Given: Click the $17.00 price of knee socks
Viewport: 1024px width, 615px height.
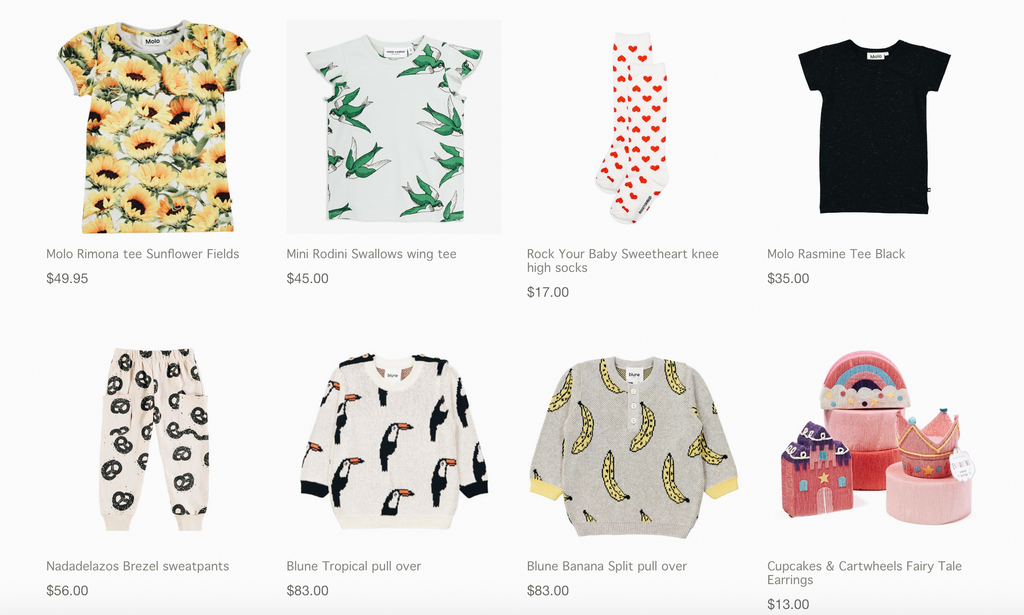Looking at the screenshot, I should coord(548,292).
